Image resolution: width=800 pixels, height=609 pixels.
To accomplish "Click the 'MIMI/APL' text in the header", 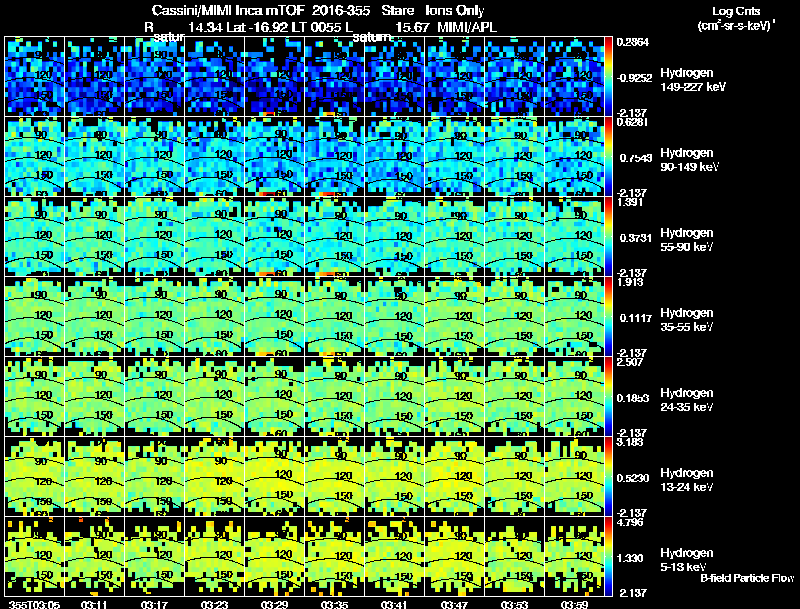I will point(467,28).
